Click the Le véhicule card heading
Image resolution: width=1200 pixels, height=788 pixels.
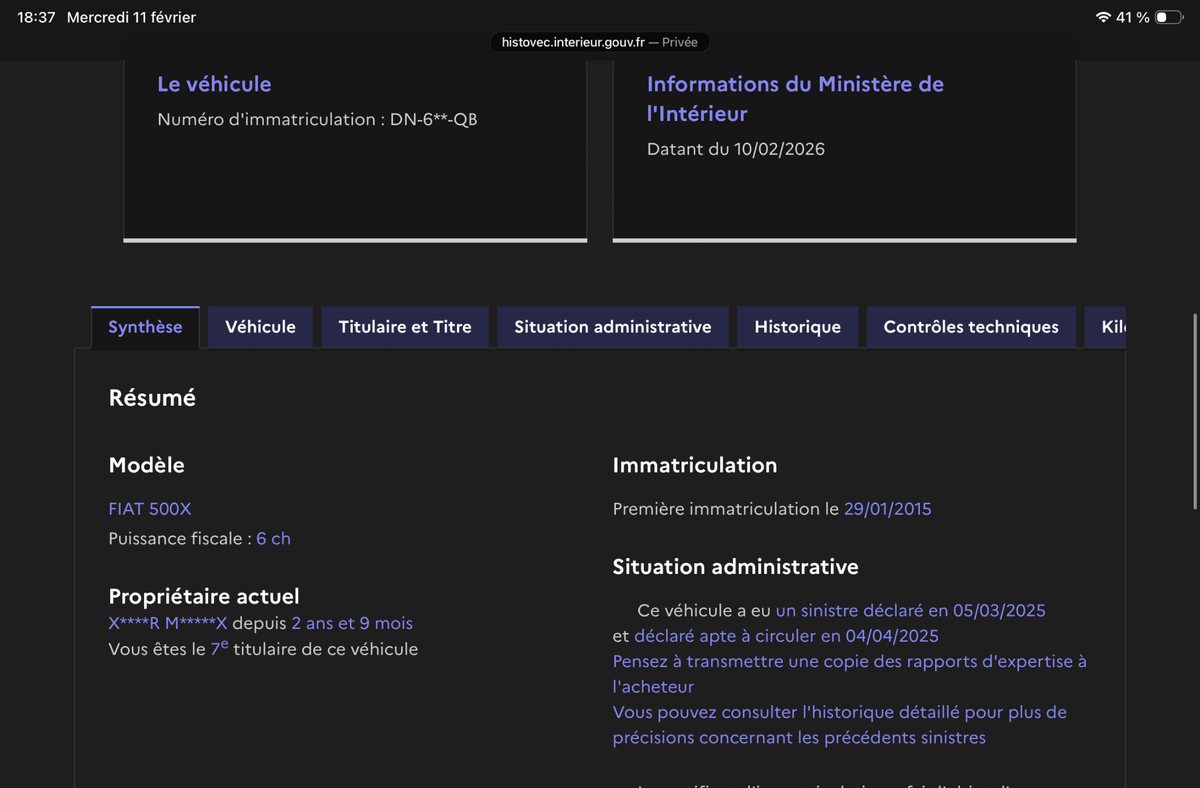(214, 84)
